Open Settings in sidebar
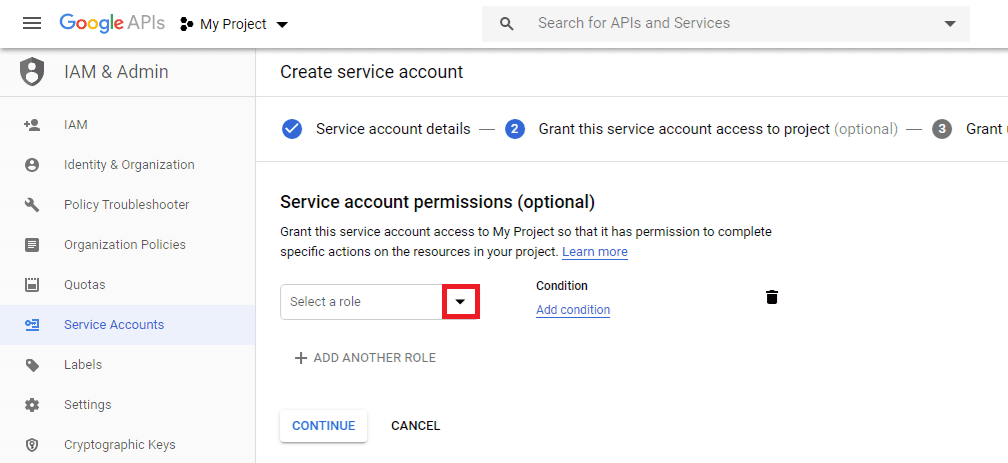The width and height of the screenshot is (1008, 463). click(127, 404)
